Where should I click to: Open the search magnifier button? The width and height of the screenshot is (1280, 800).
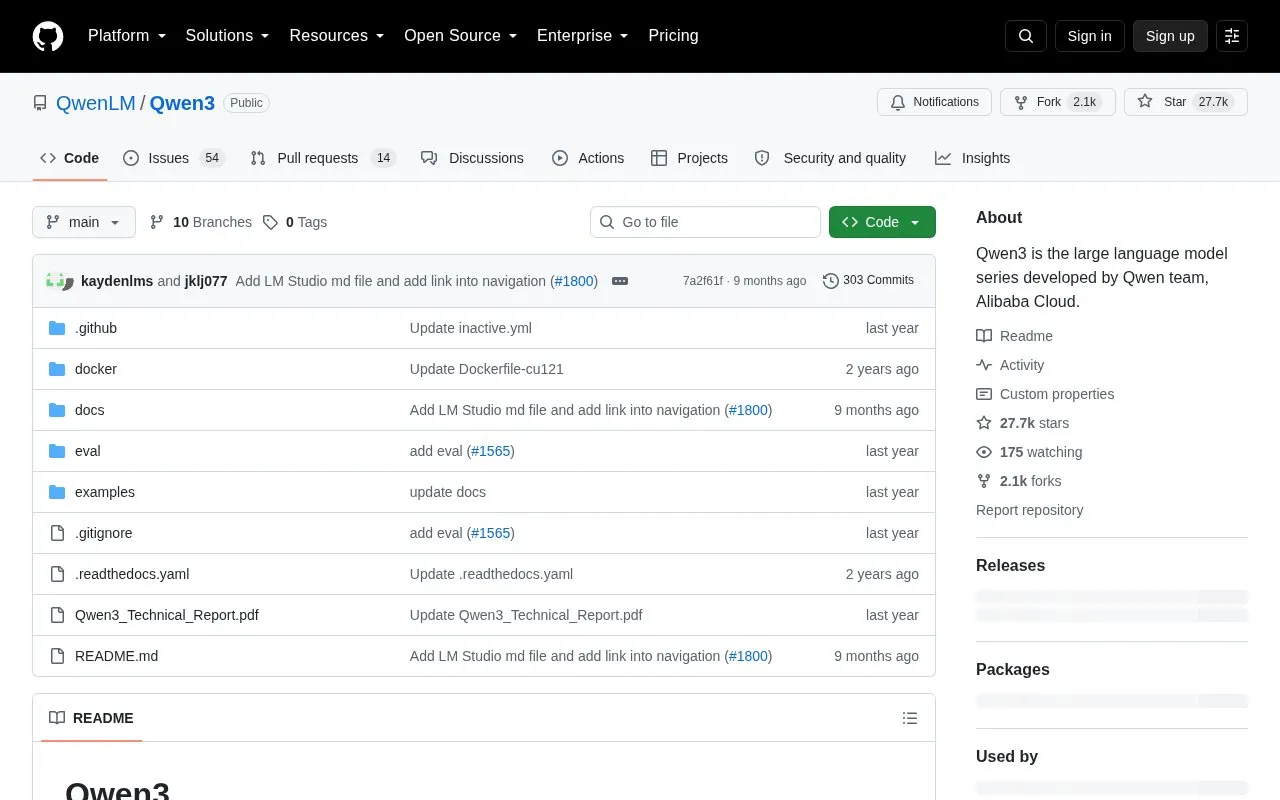(x=1026, y=36)
